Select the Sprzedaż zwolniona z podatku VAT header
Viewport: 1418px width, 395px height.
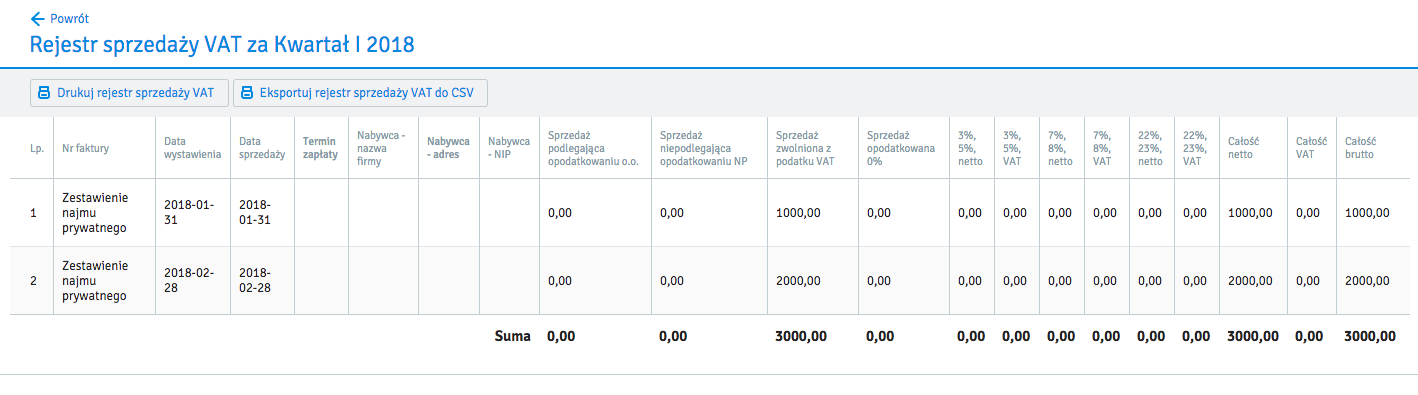805,148
